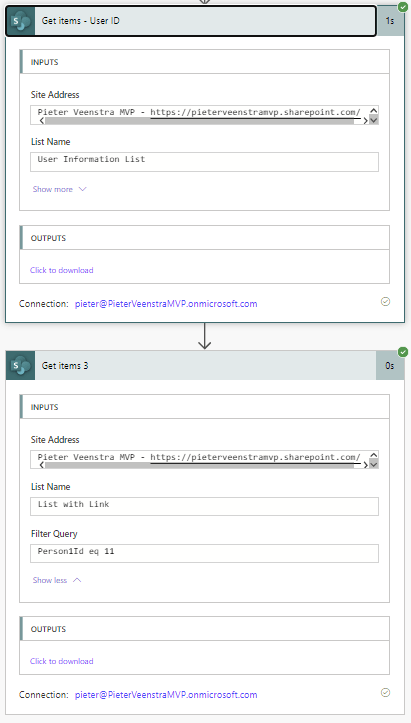Screen dimensions: 411x723
Task: Click OUTPUTS heading in Get items 3
Action: [48, 629]
